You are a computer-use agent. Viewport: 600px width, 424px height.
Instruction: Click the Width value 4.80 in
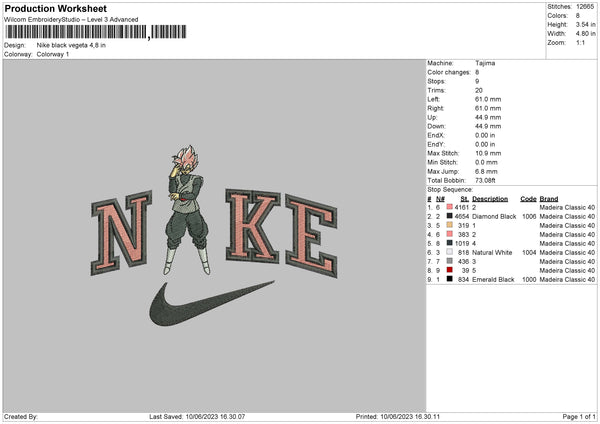585,34
